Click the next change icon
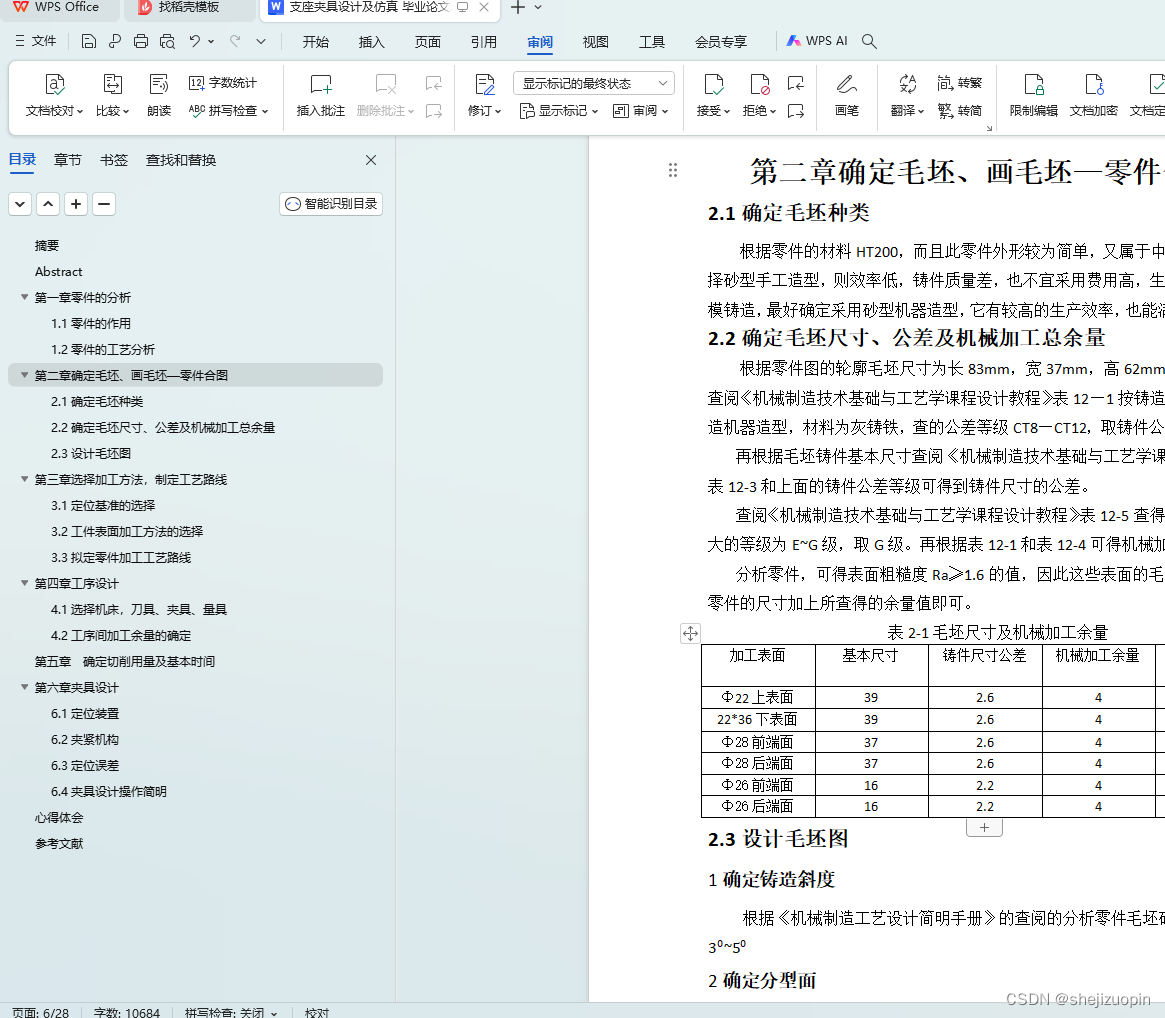This screenshot has width=1165, height=1018. (x=796, y=111)
